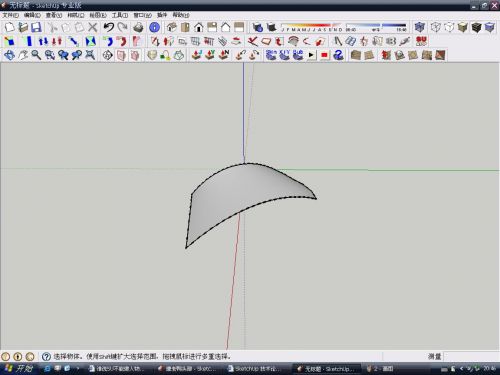Click the Erase (X) icon in the standard toolbar
This screenshot has width=500, height=375.
(x=93, y=27)
